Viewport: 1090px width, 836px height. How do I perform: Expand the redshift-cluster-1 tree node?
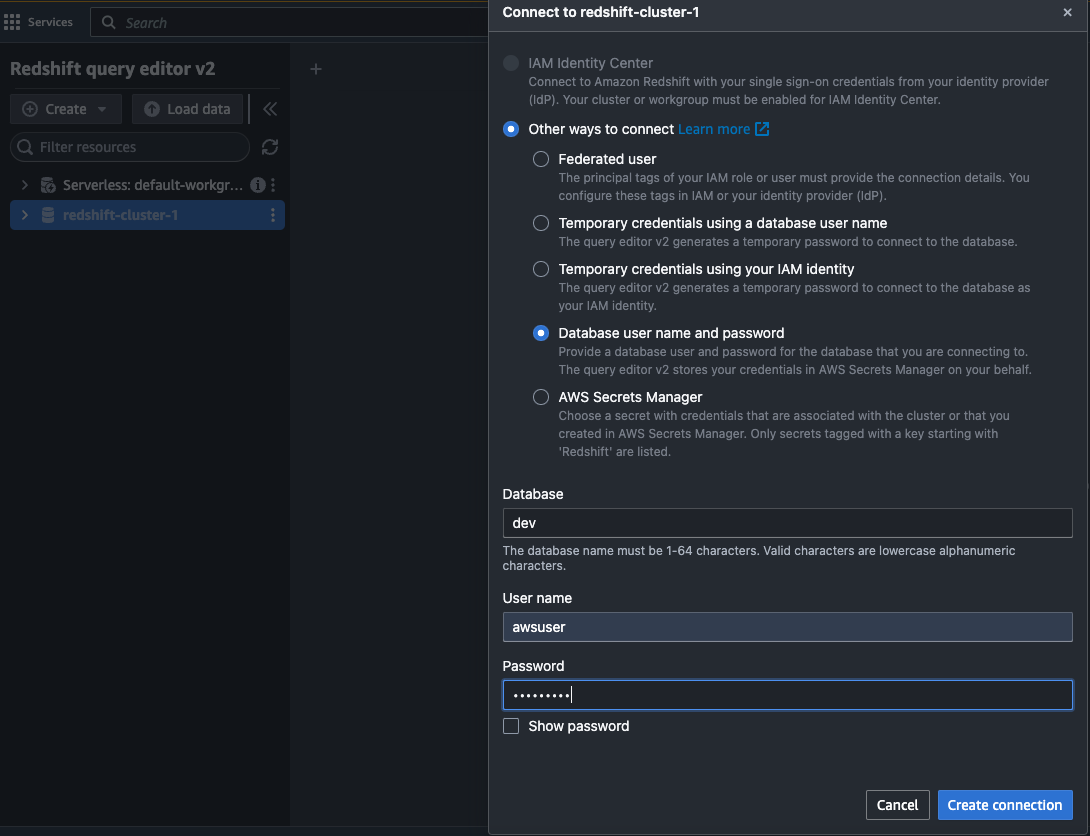point(25,215)
